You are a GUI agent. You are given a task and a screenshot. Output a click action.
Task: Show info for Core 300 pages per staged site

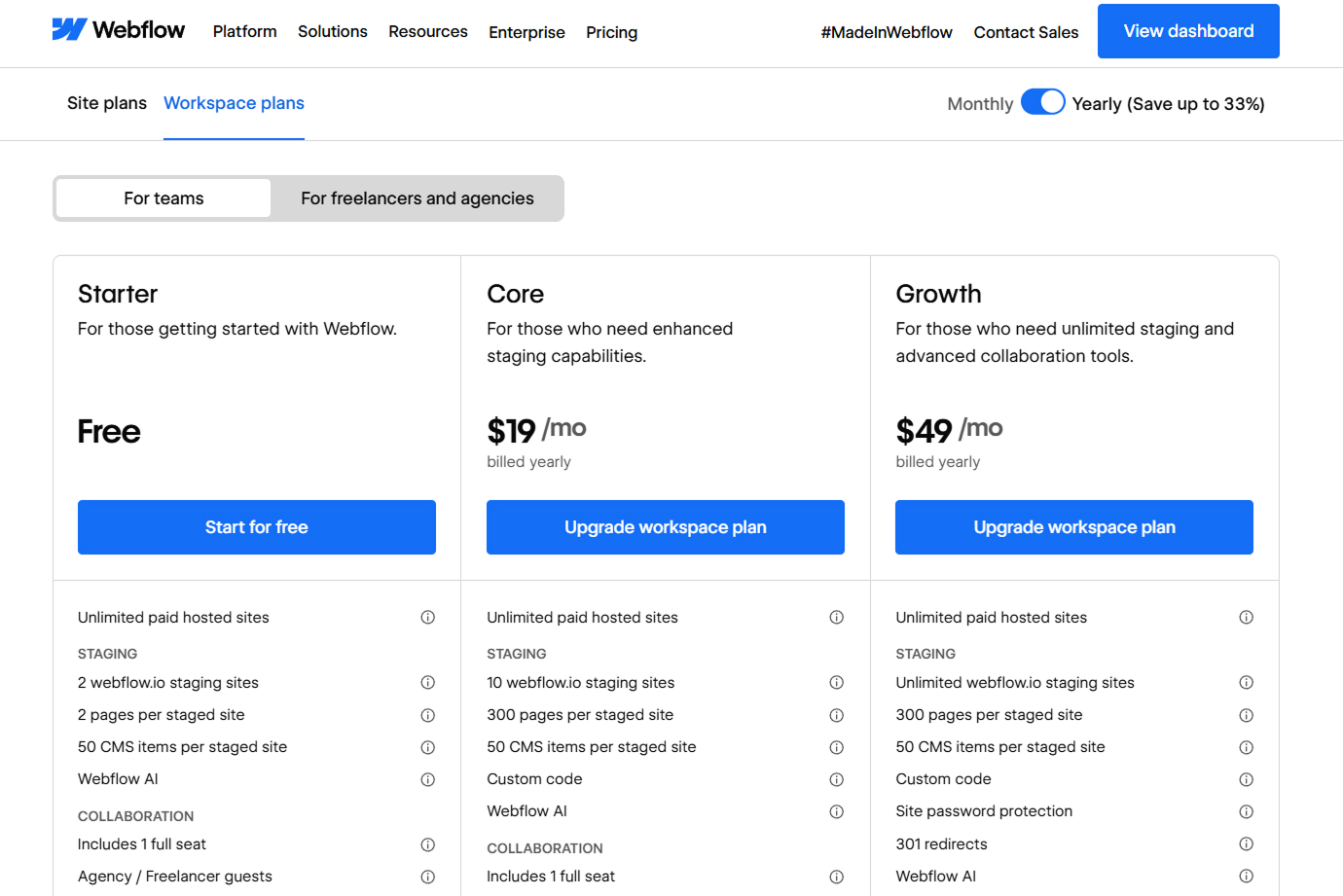pos(836,715)
